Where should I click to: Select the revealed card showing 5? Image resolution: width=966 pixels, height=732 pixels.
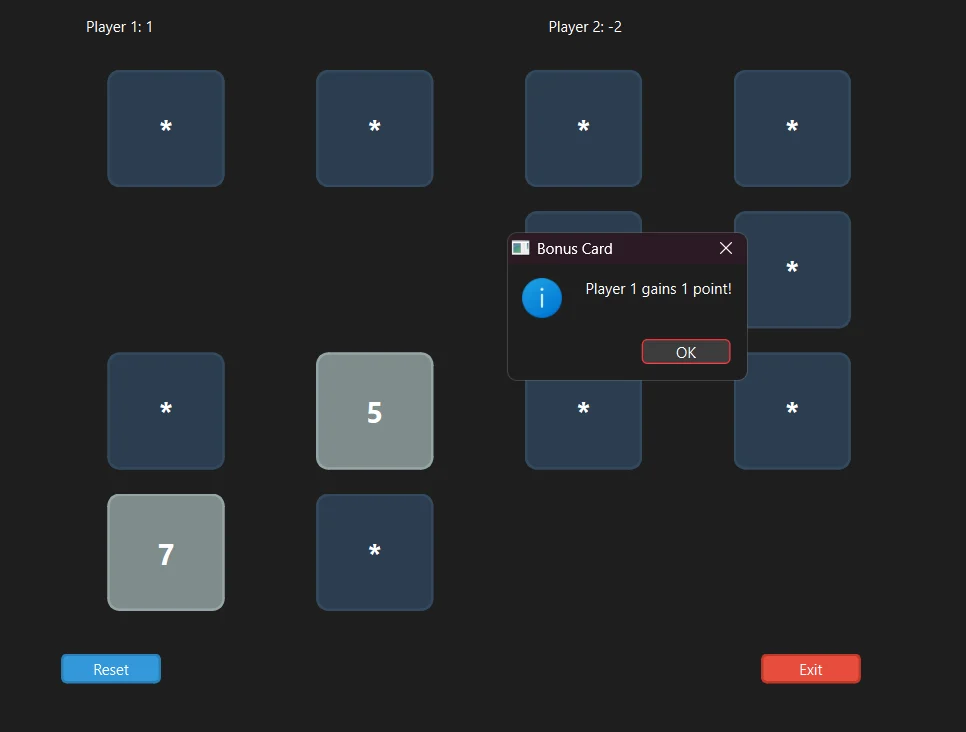tap(374, 410)
